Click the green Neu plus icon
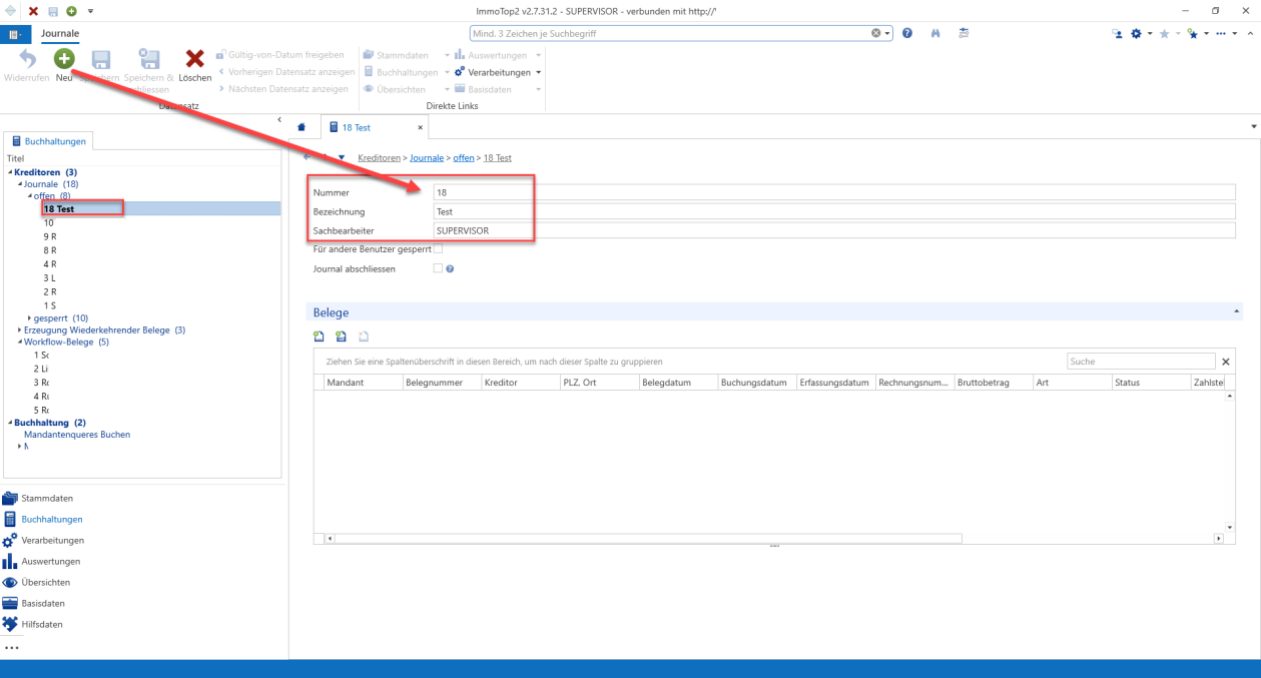This screenshot has width=1261, height=678. coord(64,59)
